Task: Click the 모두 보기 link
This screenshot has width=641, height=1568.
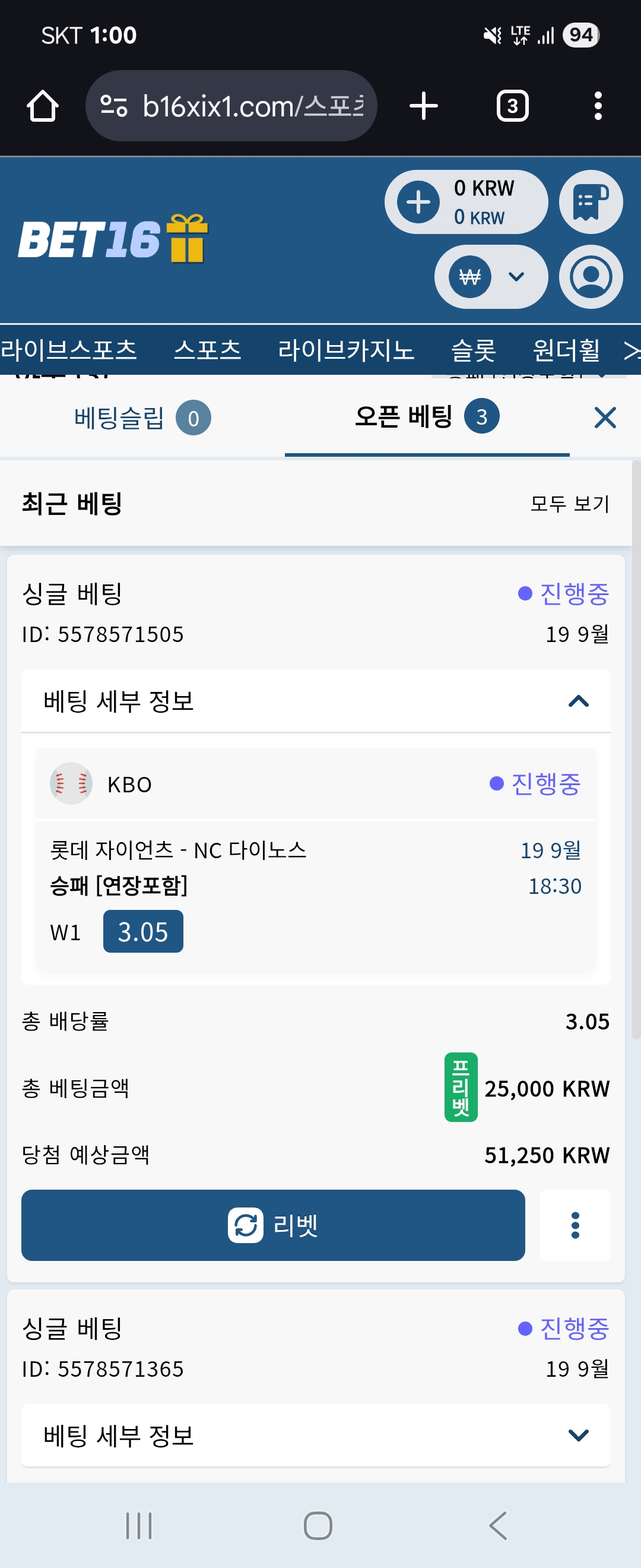Action: [570, 504]
